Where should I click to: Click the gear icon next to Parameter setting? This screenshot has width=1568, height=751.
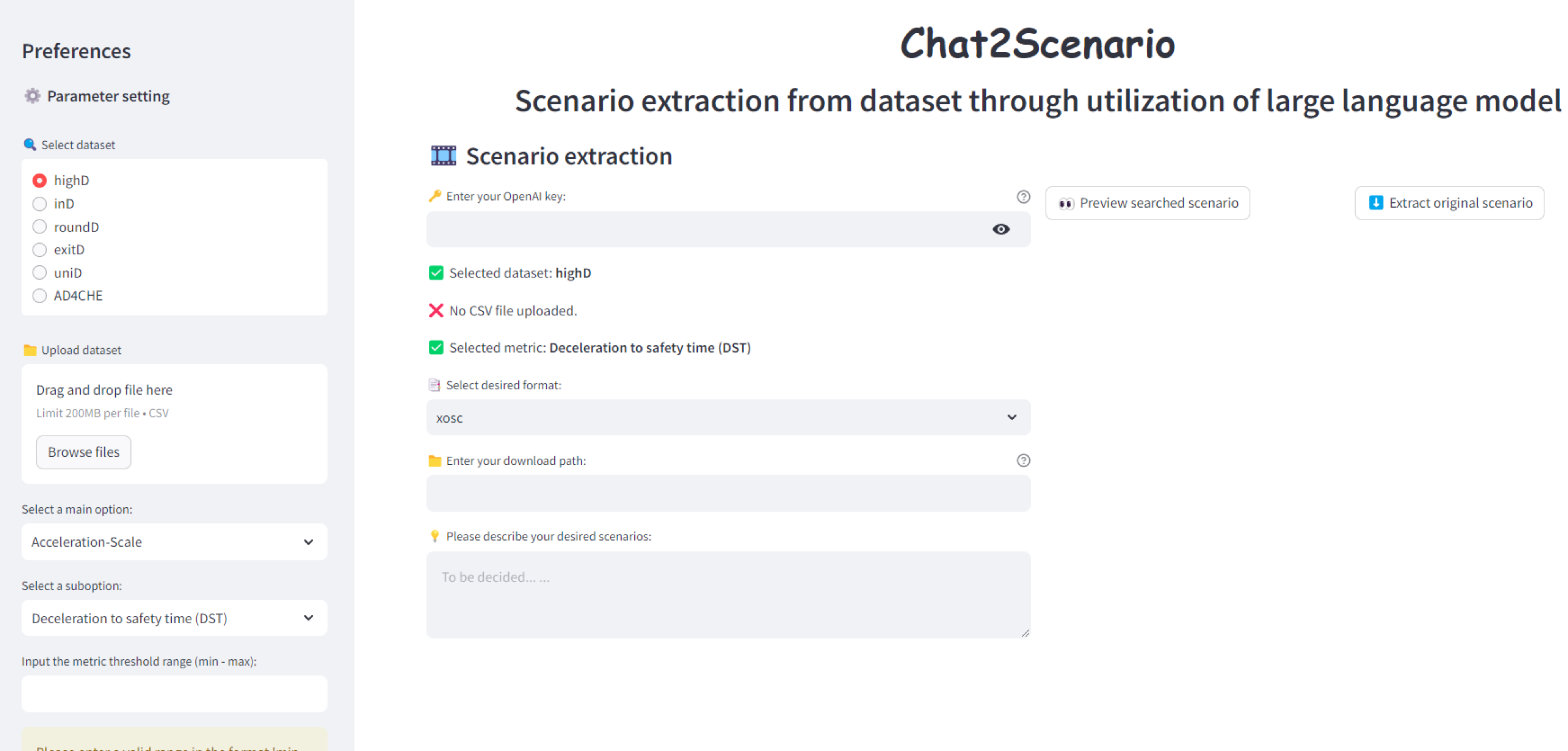pos(32,96)
